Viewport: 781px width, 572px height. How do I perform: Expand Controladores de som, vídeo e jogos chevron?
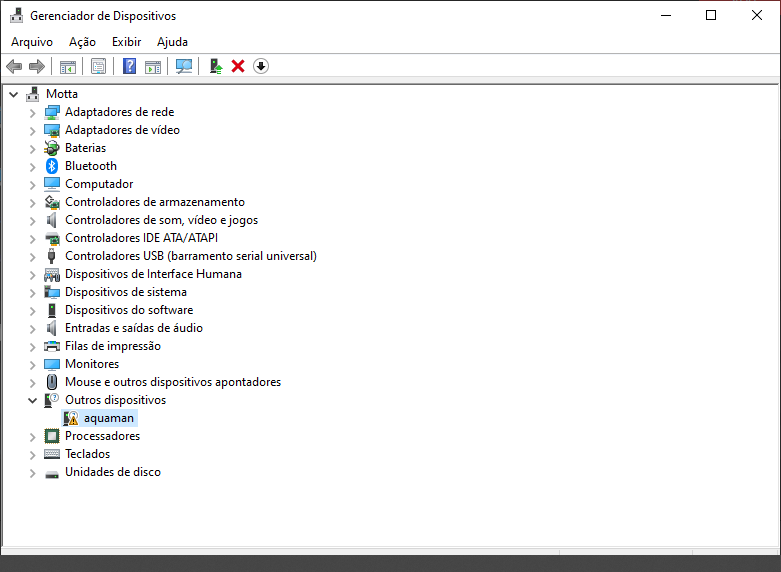click(x=32, y=221)
